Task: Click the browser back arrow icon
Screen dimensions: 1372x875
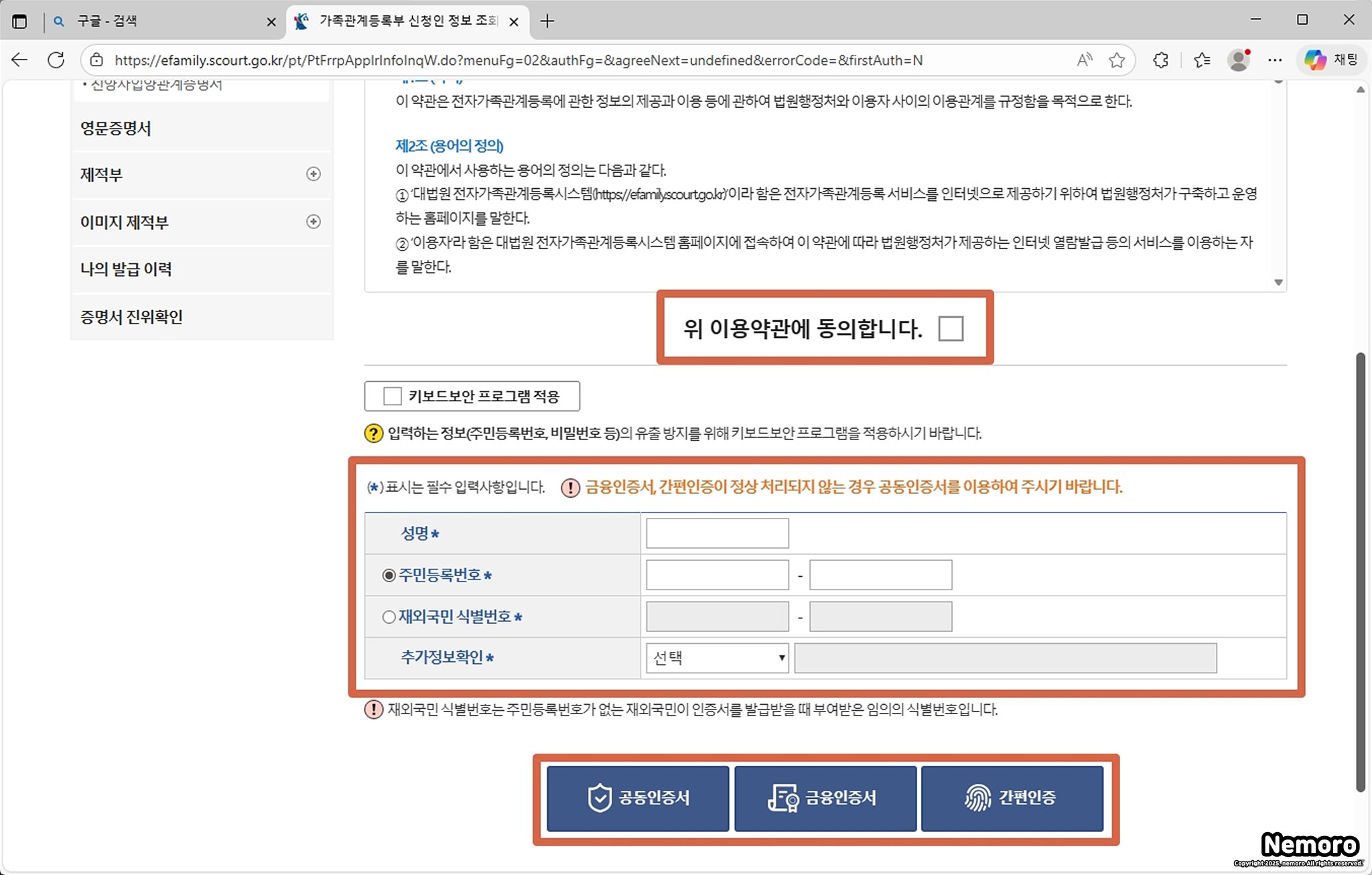Action: click(x=19, y=60)
